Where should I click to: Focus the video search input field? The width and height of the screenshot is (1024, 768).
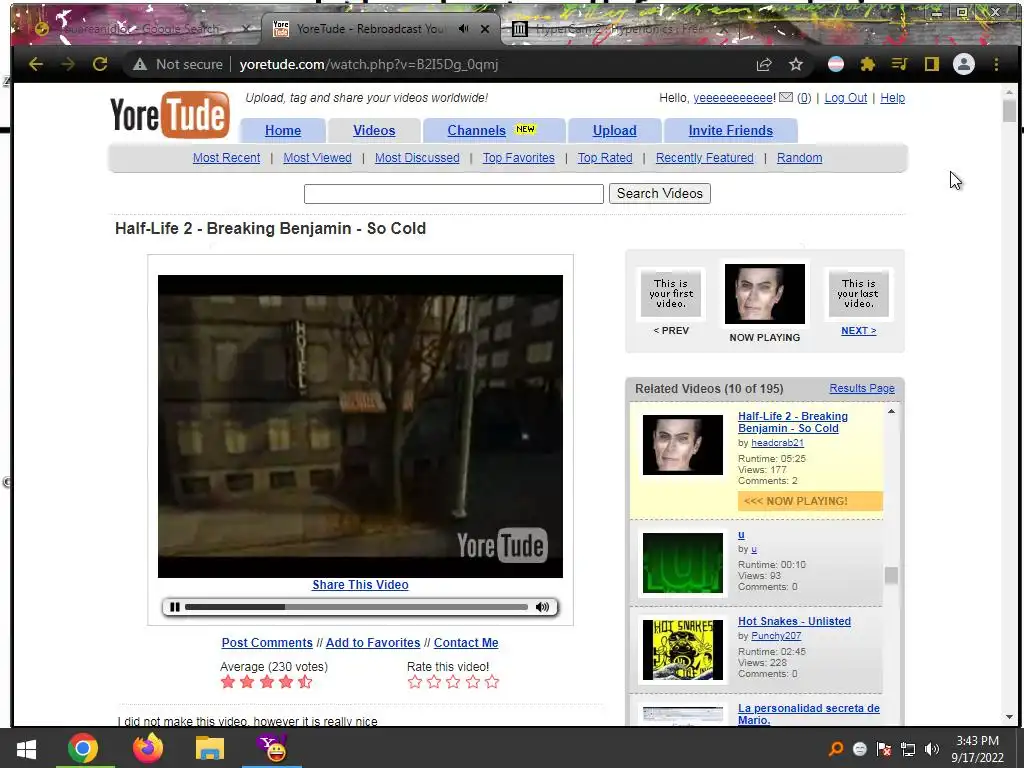(453, 193)
